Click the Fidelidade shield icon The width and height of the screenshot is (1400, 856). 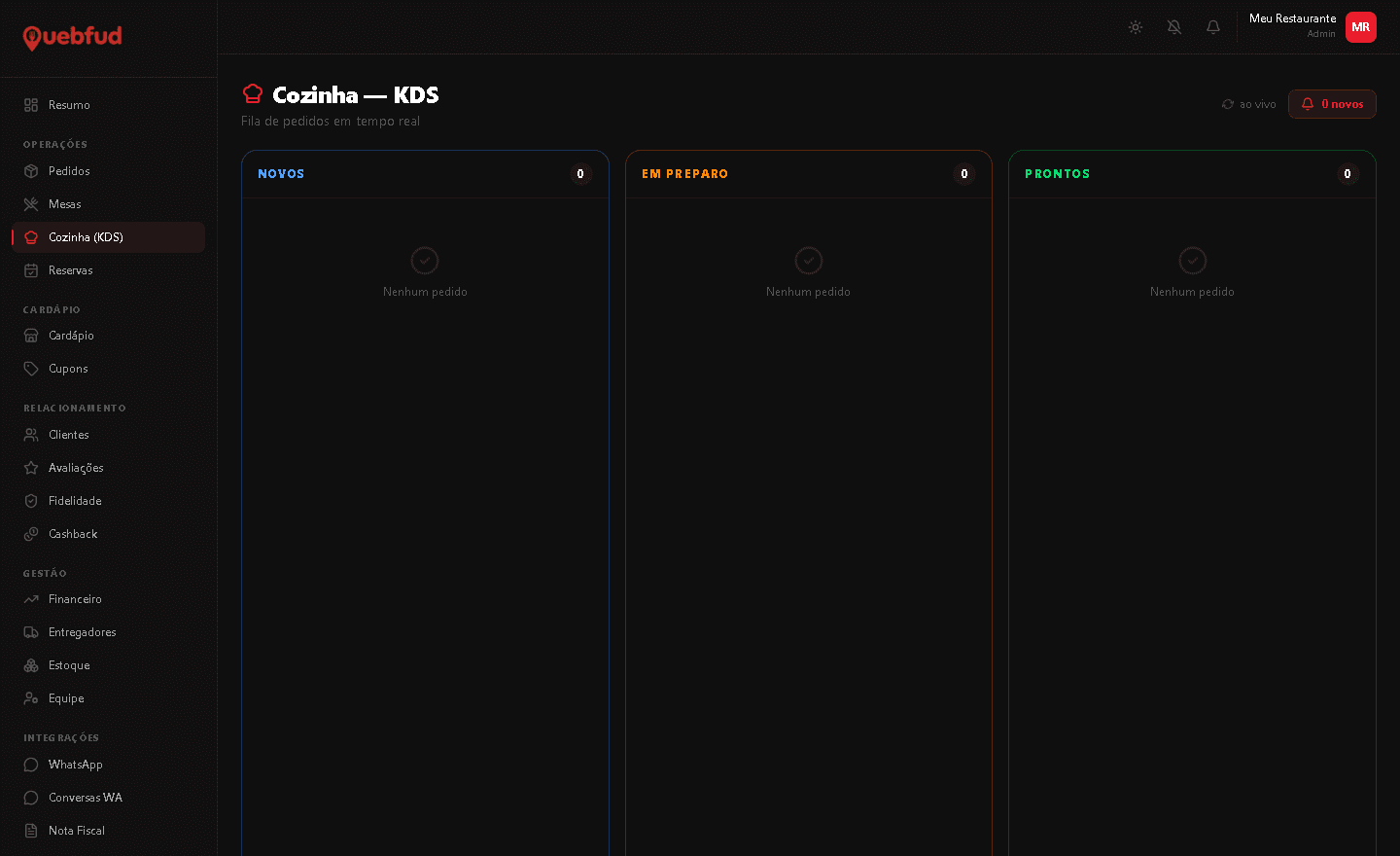31,501
